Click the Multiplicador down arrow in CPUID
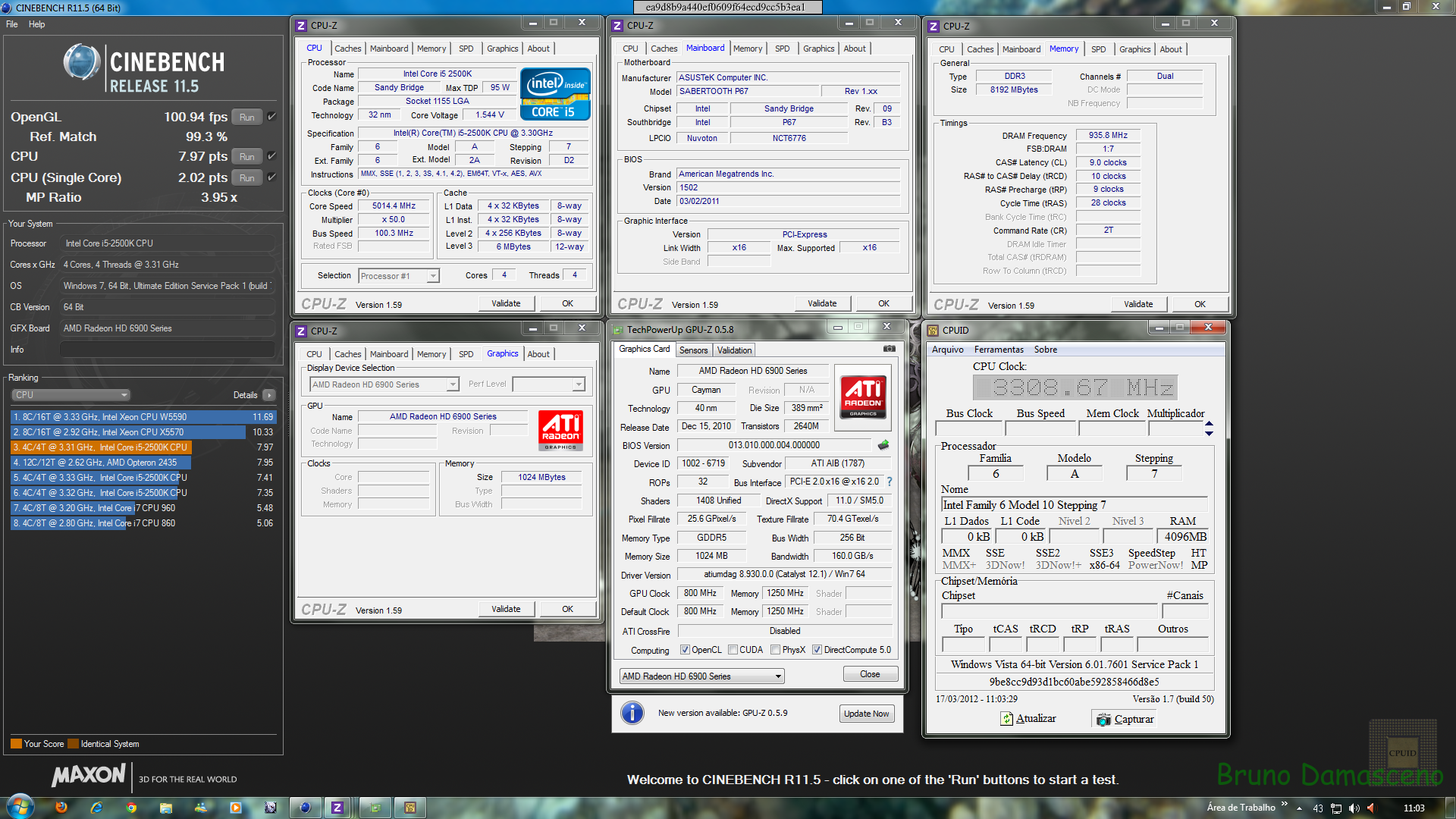 pos(1209,433)
